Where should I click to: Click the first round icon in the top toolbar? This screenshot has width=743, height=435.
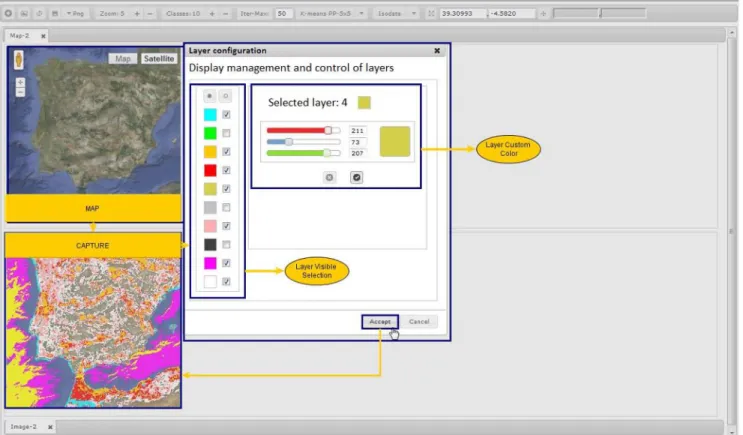pos(9,14)
